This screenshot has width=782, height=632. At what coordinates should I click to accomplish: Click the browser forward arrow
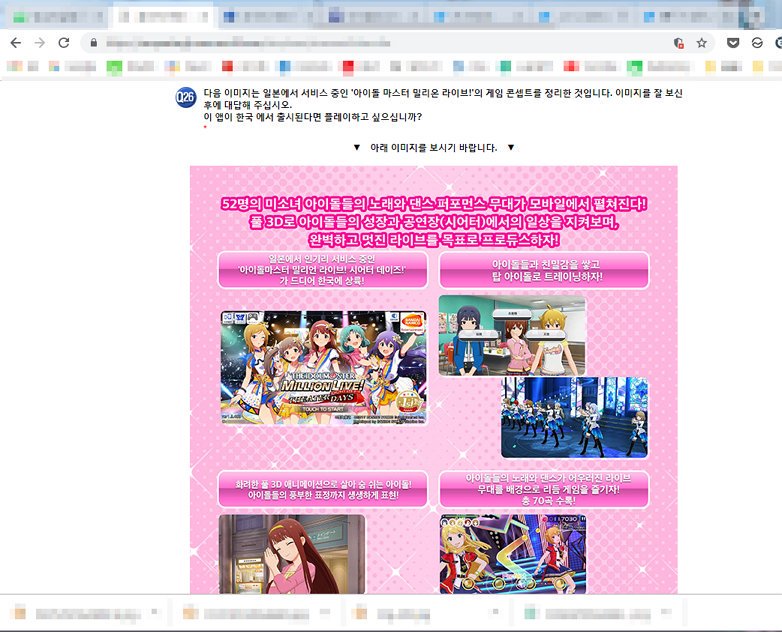39,43
